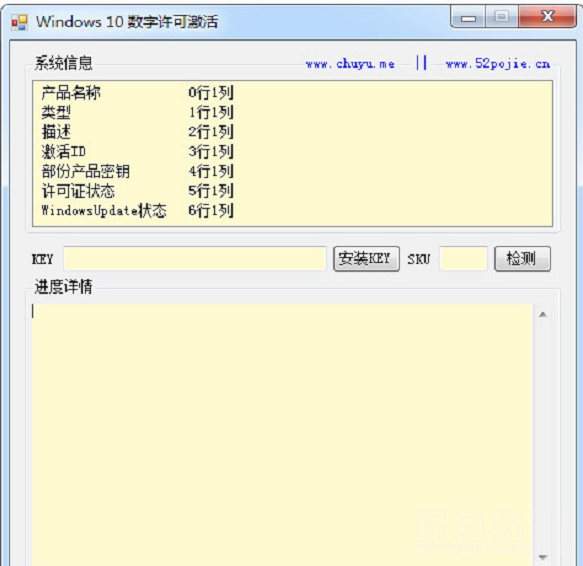Select the 描述 row
The image size is (583, 566).
click(x=292, y=132)
